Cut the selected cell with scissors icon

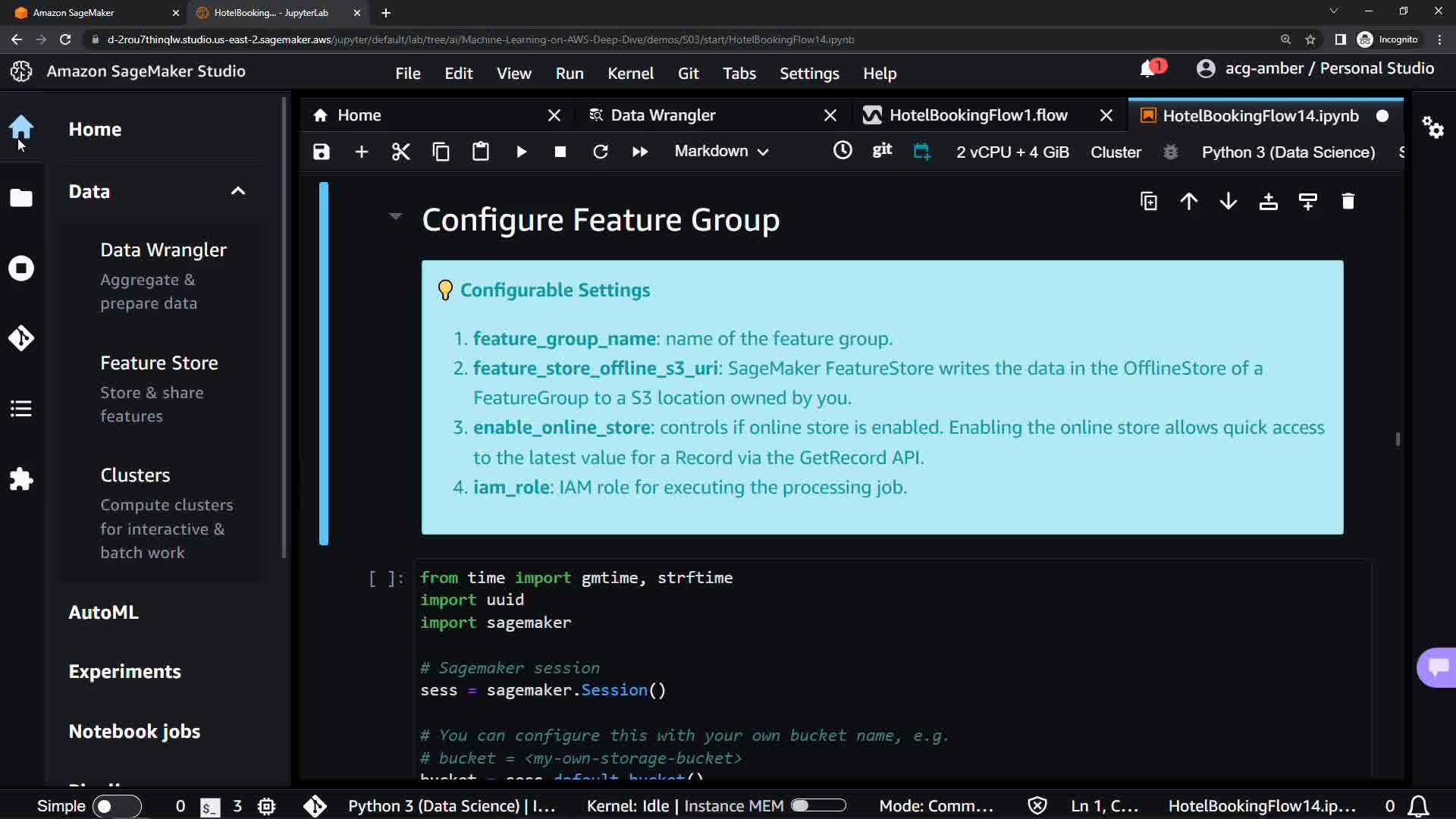coord(400,152)
